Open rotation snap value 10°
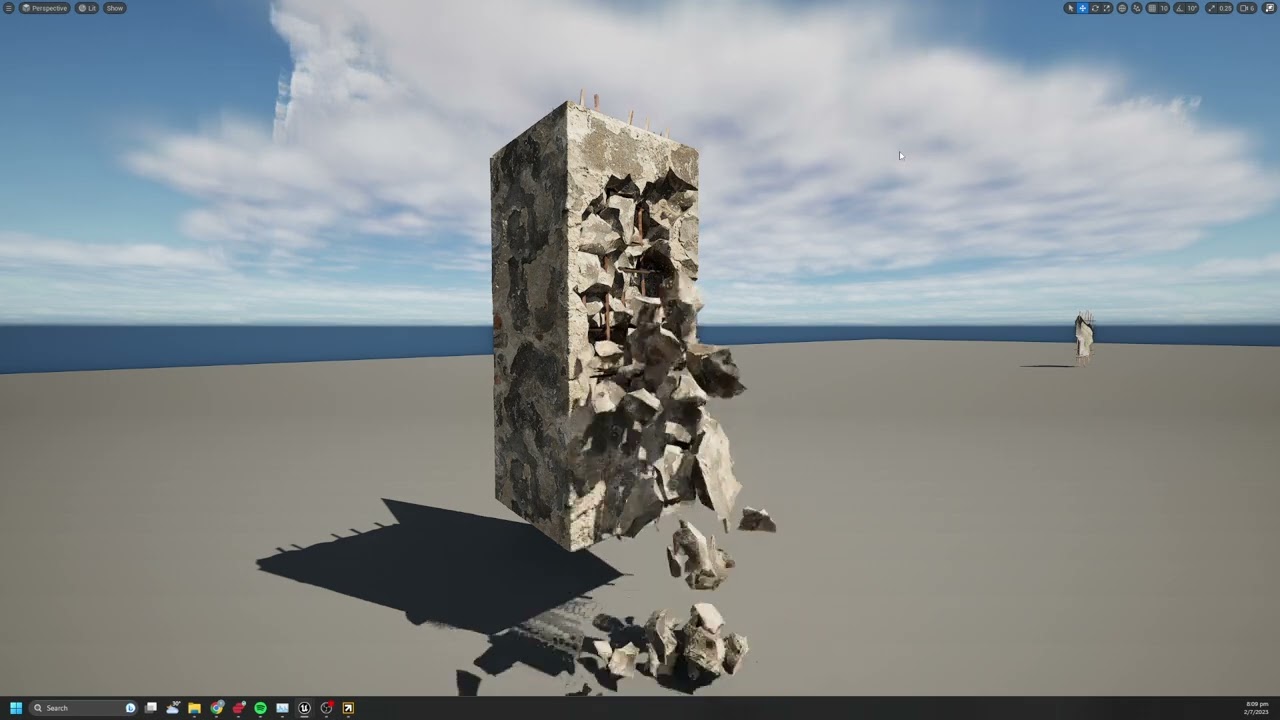The height and width of the screenshot is (720, 1280). click(x=1191, y=8)
